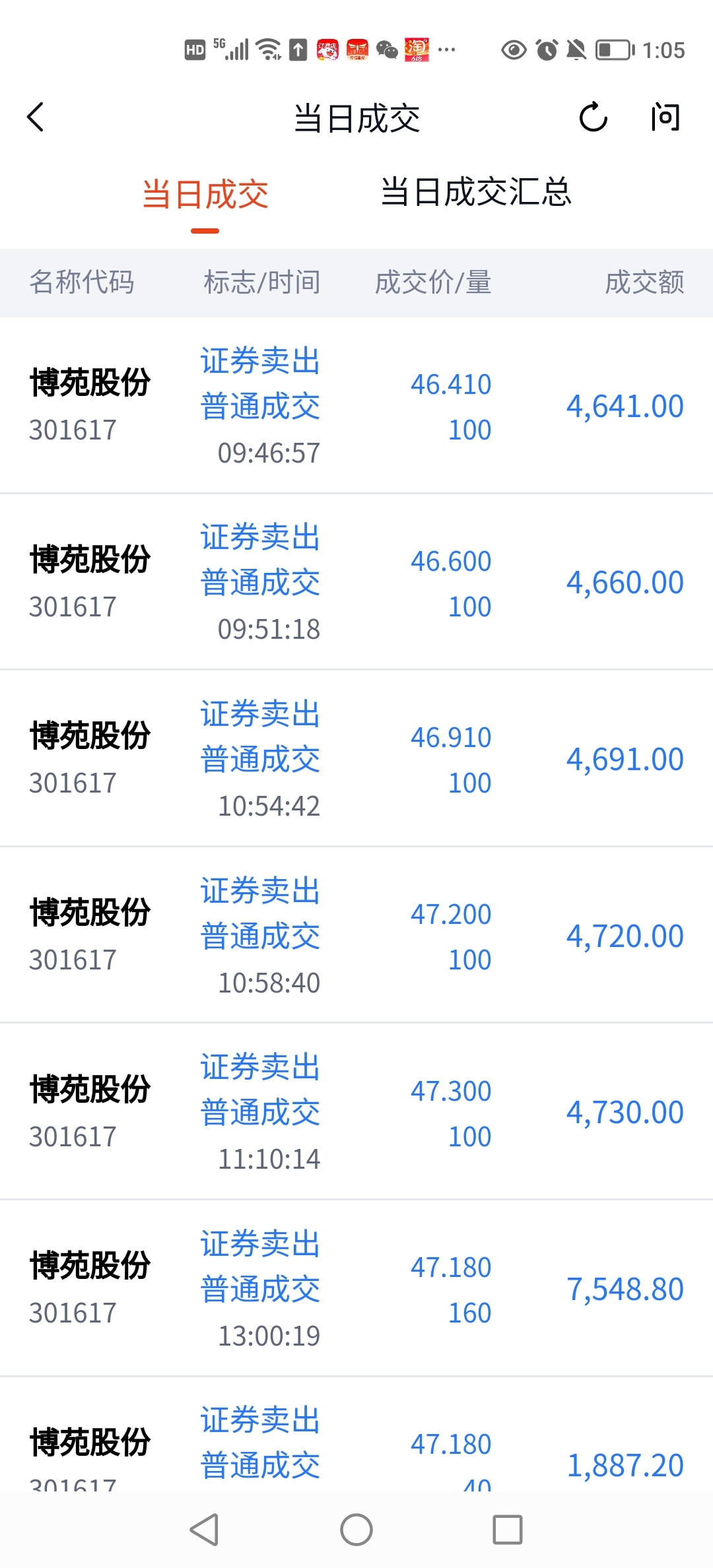Tap the battery status icon
Viewport: 713px width, 1568px height.
[615, 50]
